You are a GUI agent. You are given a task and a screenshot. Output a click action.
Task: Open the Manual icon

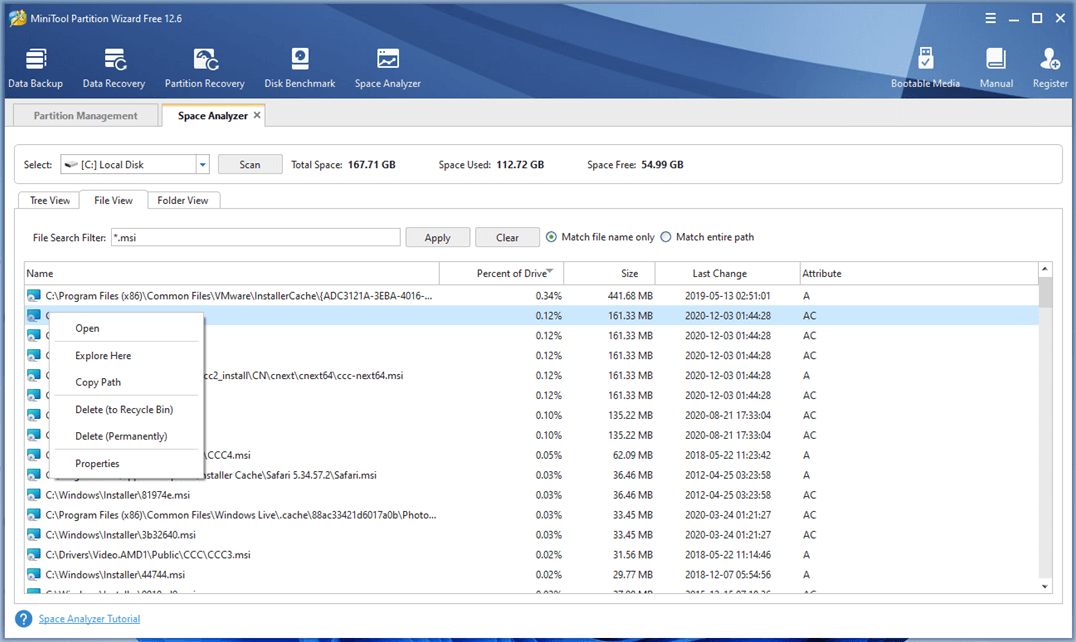point(996,68)
